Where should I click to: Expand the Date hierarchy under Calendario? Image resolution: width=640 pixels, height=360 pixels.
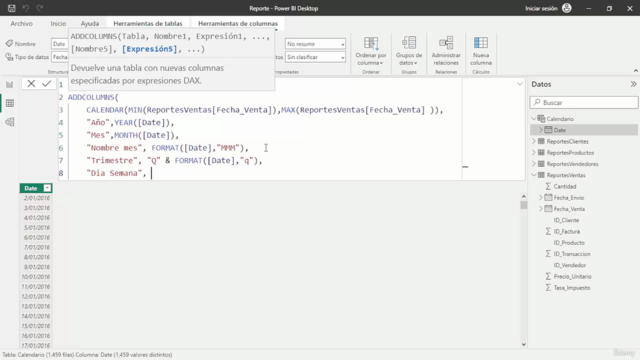tap(541, 130)
